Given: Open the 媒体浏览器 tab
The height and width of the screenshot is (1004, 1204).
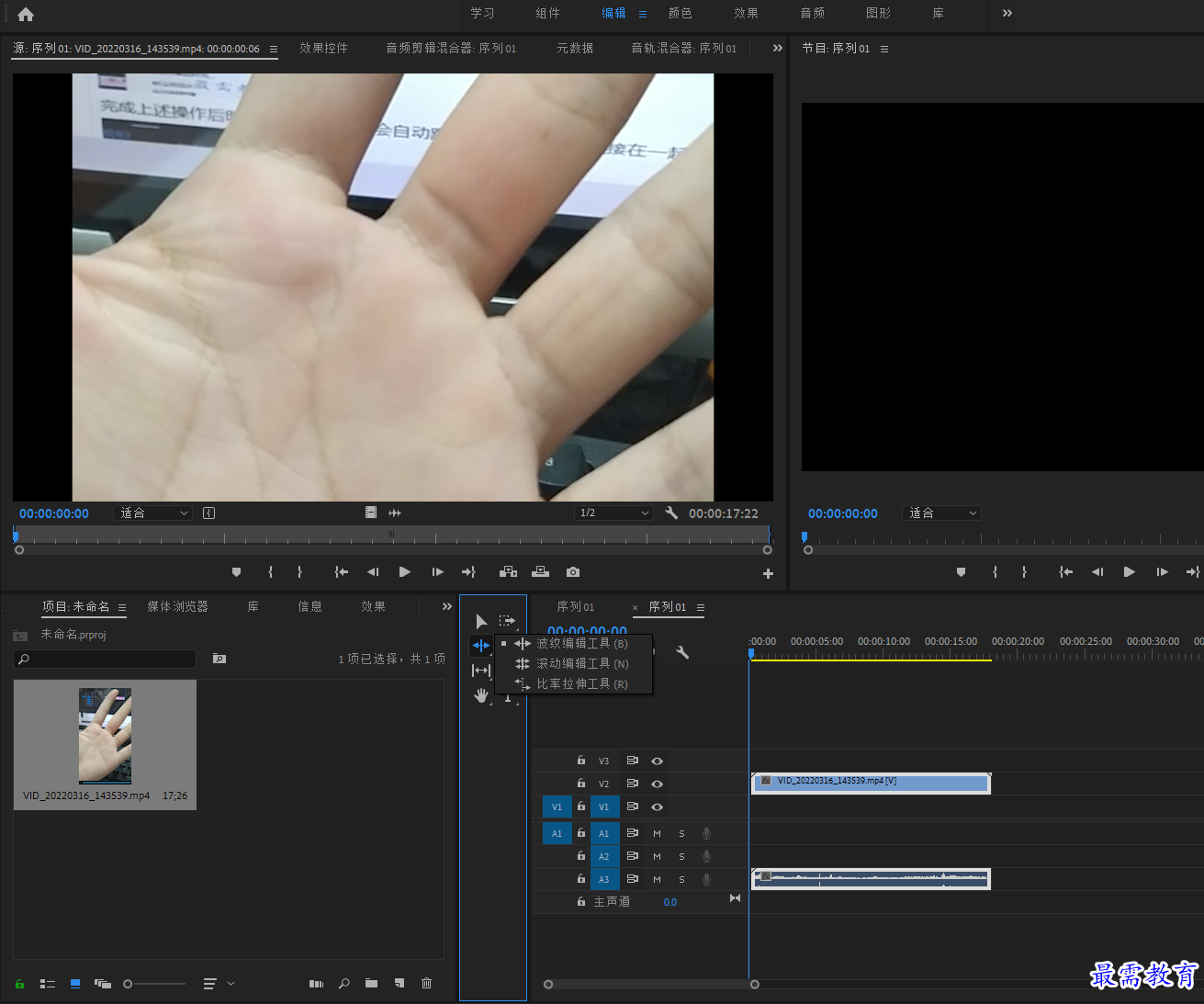Looking at the screenshot, I should [x=178, y=607].
